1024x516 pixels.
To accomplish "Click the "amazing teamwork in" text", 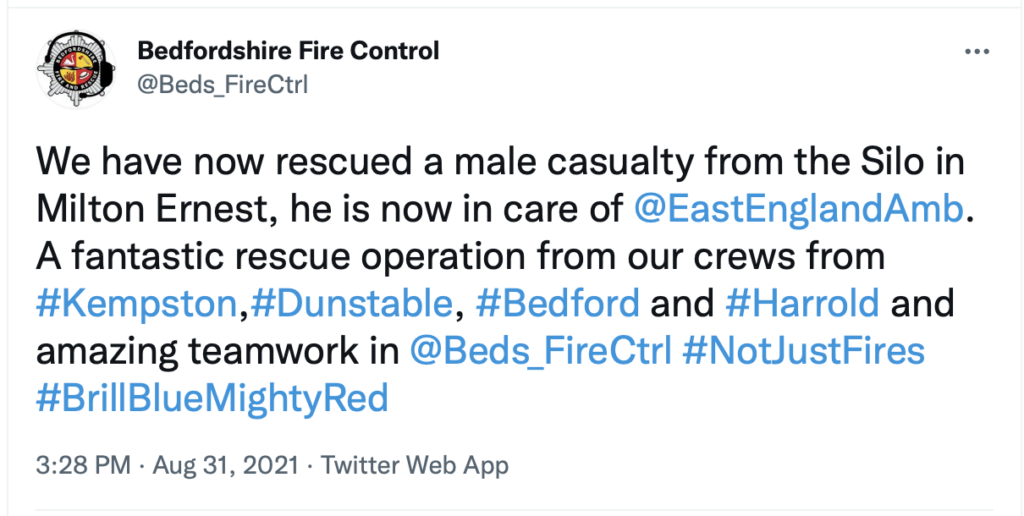I will pyautogui.click(x=217, y=351).
